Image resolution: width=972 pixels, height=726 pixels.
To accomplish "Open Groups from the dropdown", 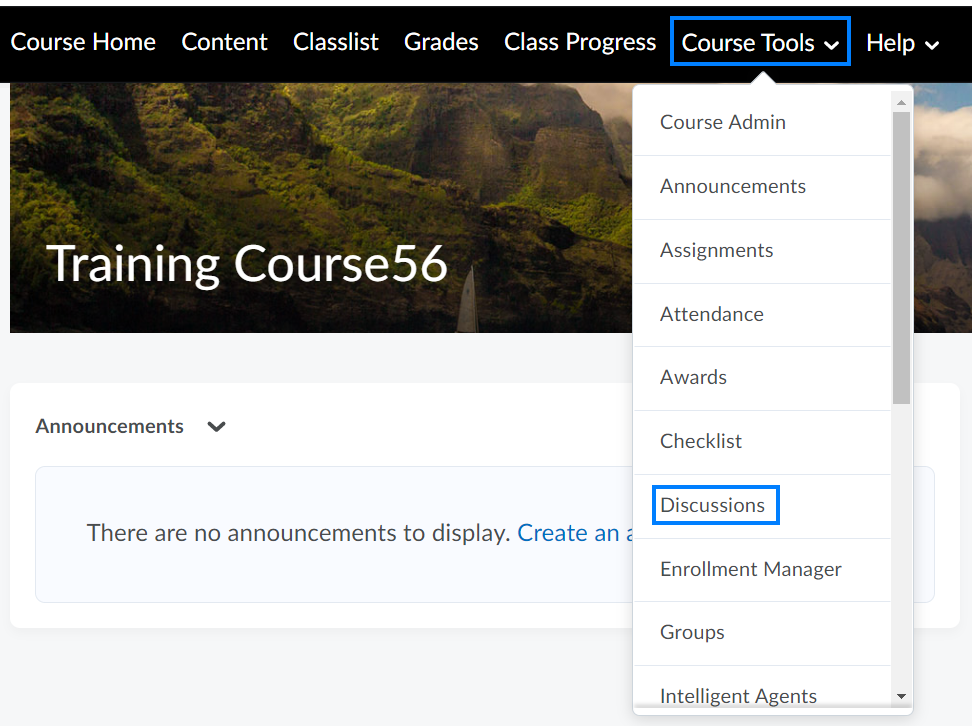I will [x=692, y=632].
